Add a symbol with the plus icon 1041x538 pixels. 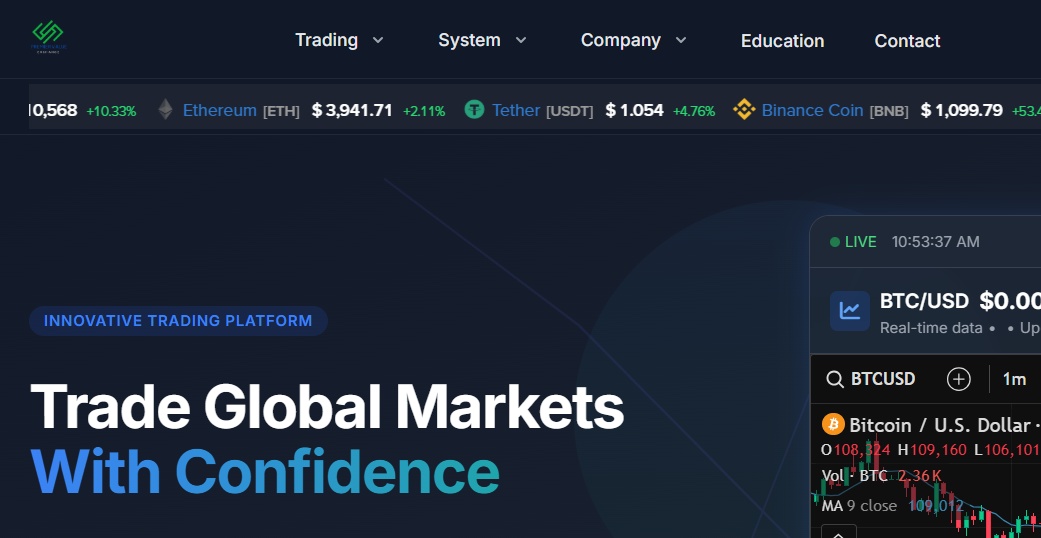point(958,379)
